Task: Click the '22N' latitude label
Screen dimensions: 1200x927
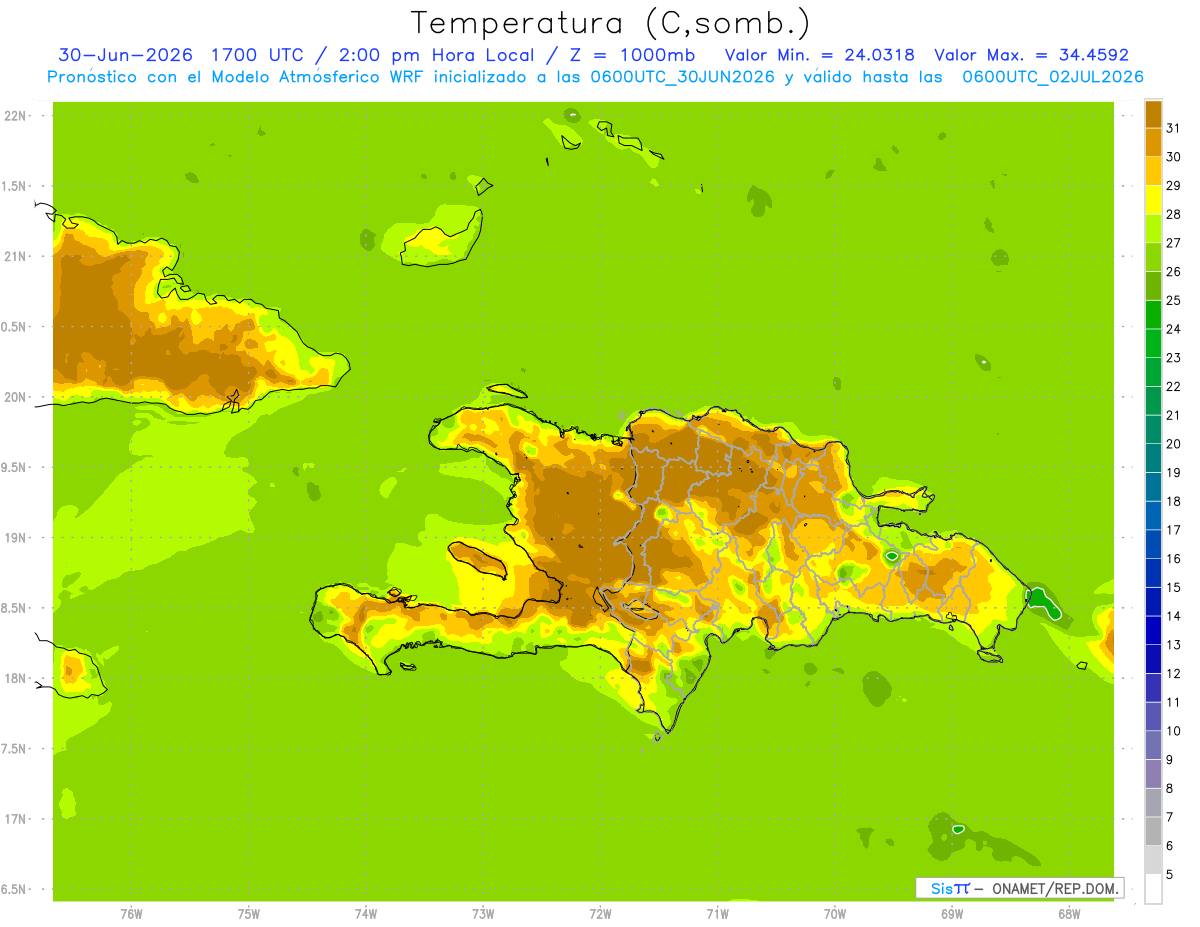Action: click(x=14, y=115)
